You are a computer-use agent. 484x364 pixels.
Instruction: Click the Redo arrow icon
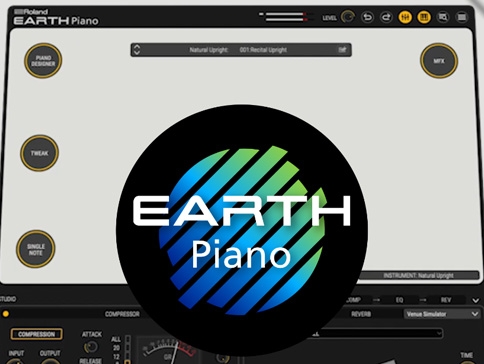[386, 17]
